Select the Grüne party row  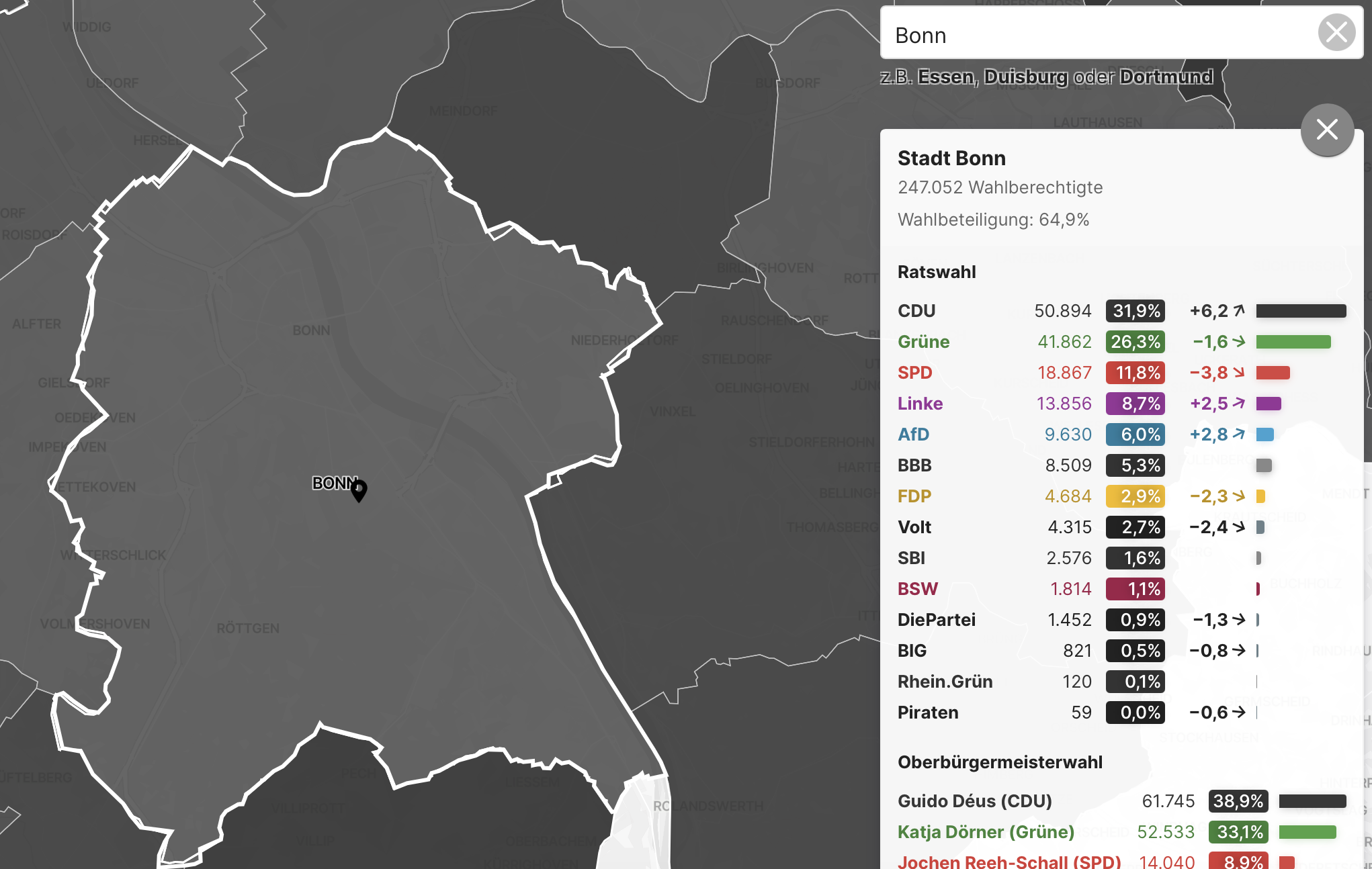pyautogui.click(x=1122, y=342)
